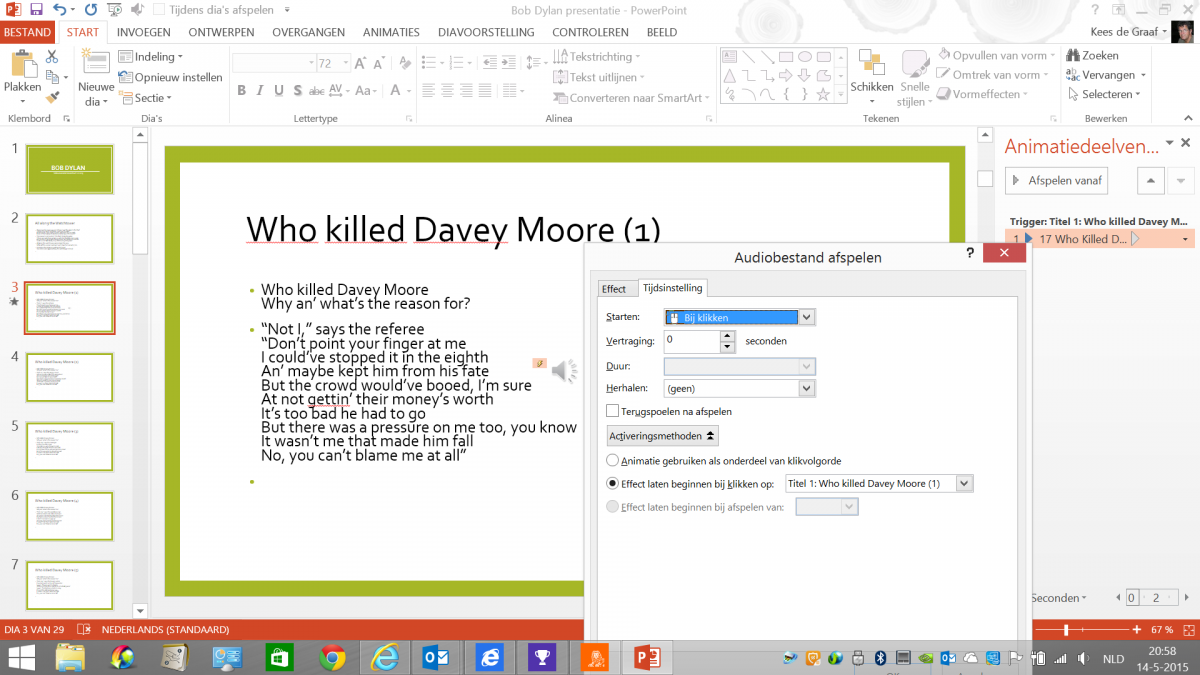Image resolution: width=1200 pixels, height=675 pixels.
Task: Open the ANIMATIES ribbon tab
Action: click(x=392, y=32)
